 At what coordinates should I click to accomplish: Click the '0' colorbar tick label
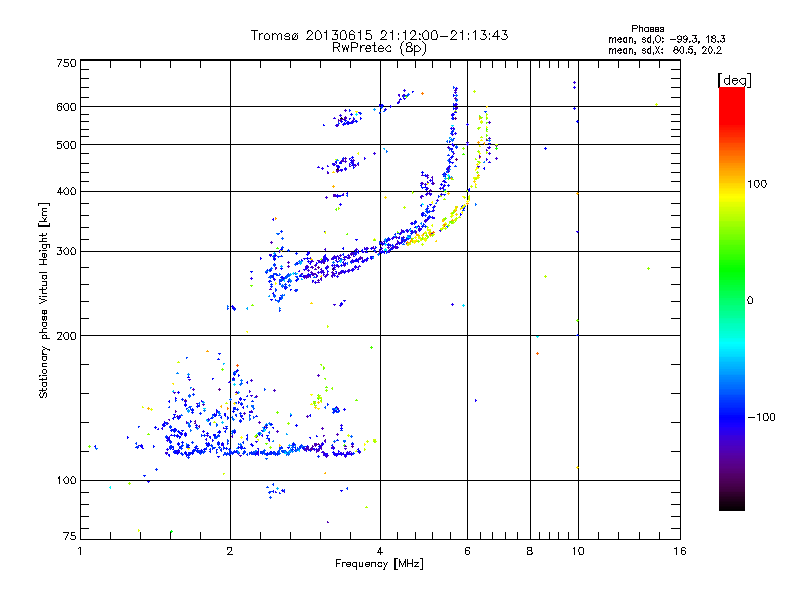(749, 301)
